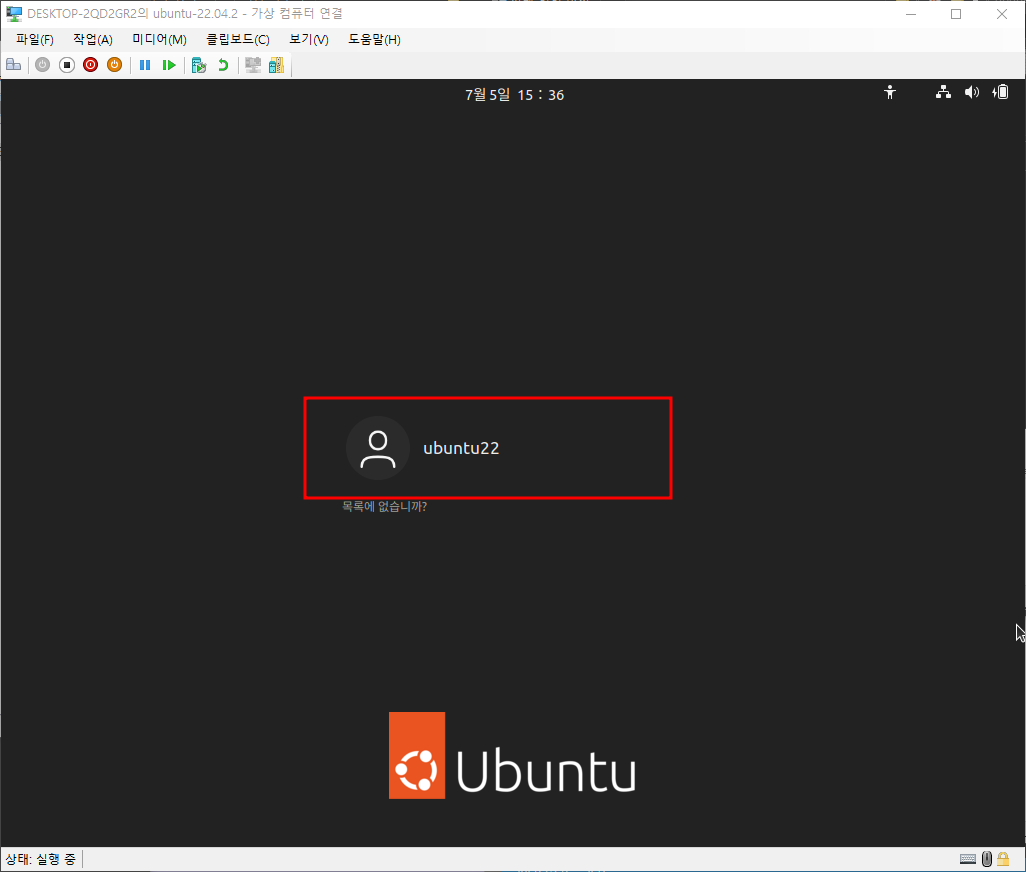
Task: Open the 보기(V) menu
Action: pos(309,39)
